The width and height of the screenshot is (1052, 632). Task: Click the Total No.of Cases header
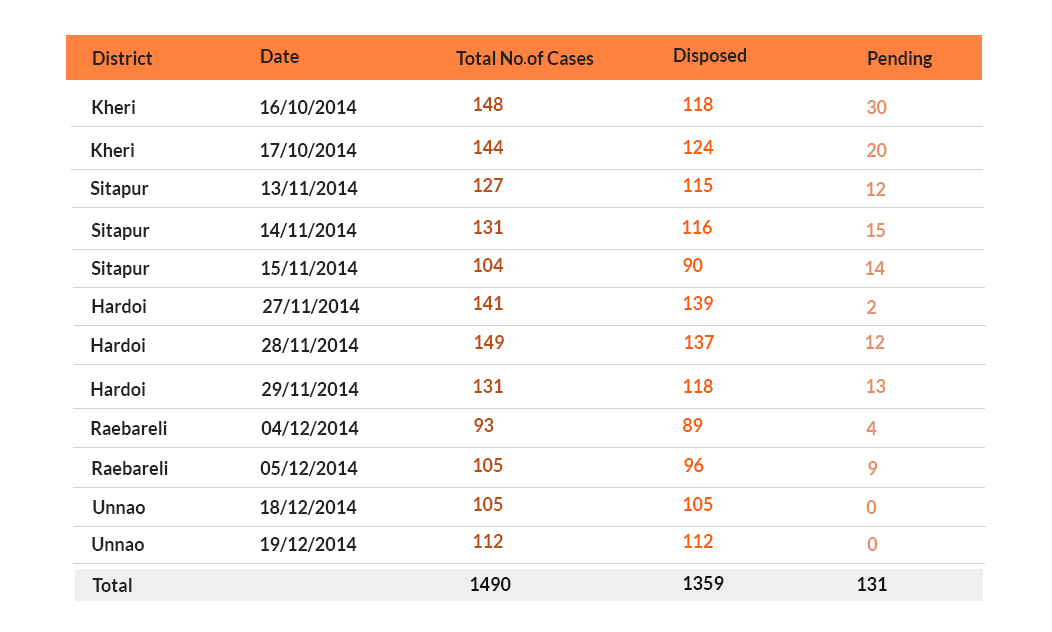pos(525,58)
